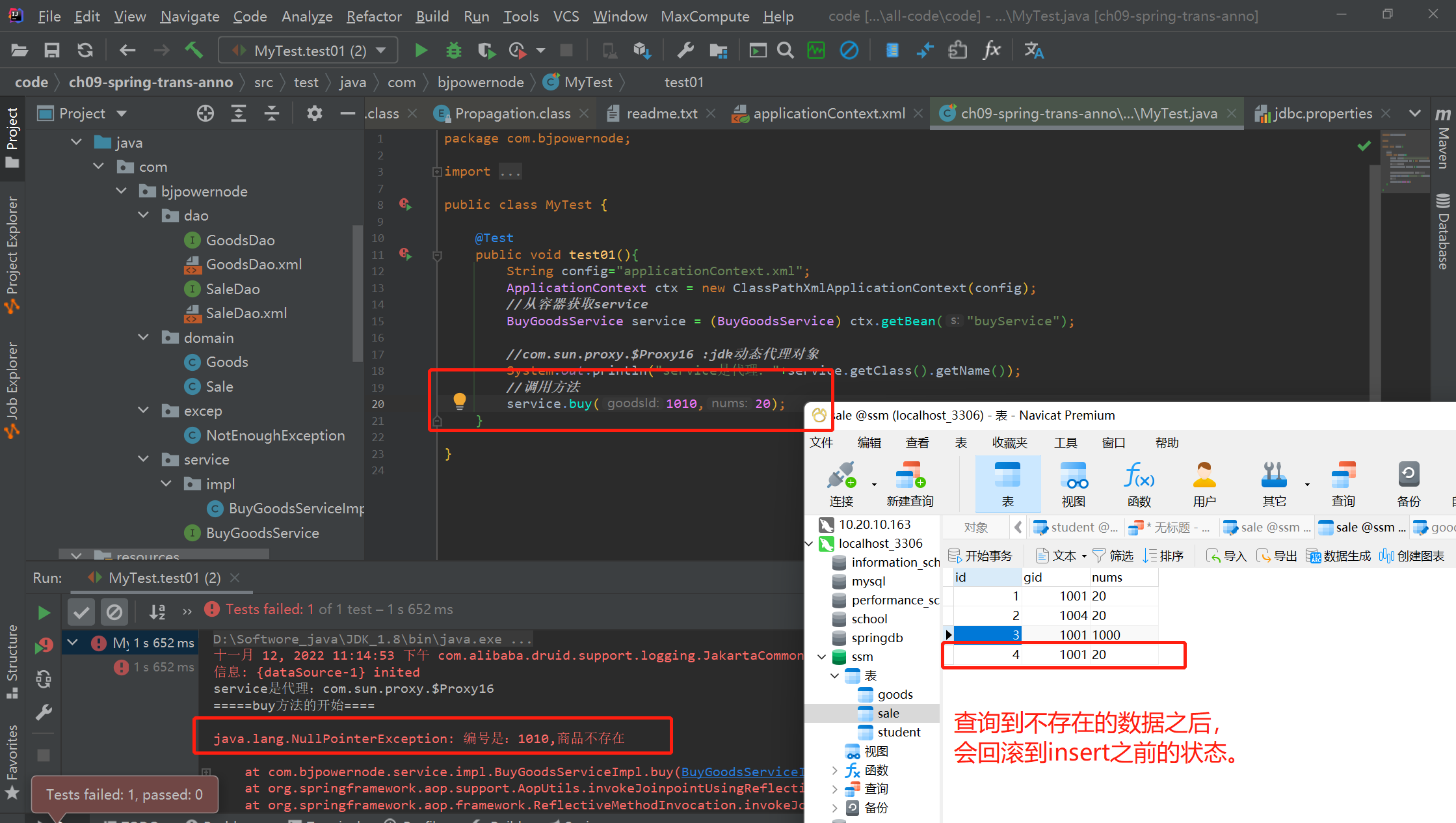Click the green Run button in toolbar
The height and width of the screenshot is (823, 1456).
(x=421, y=50)
